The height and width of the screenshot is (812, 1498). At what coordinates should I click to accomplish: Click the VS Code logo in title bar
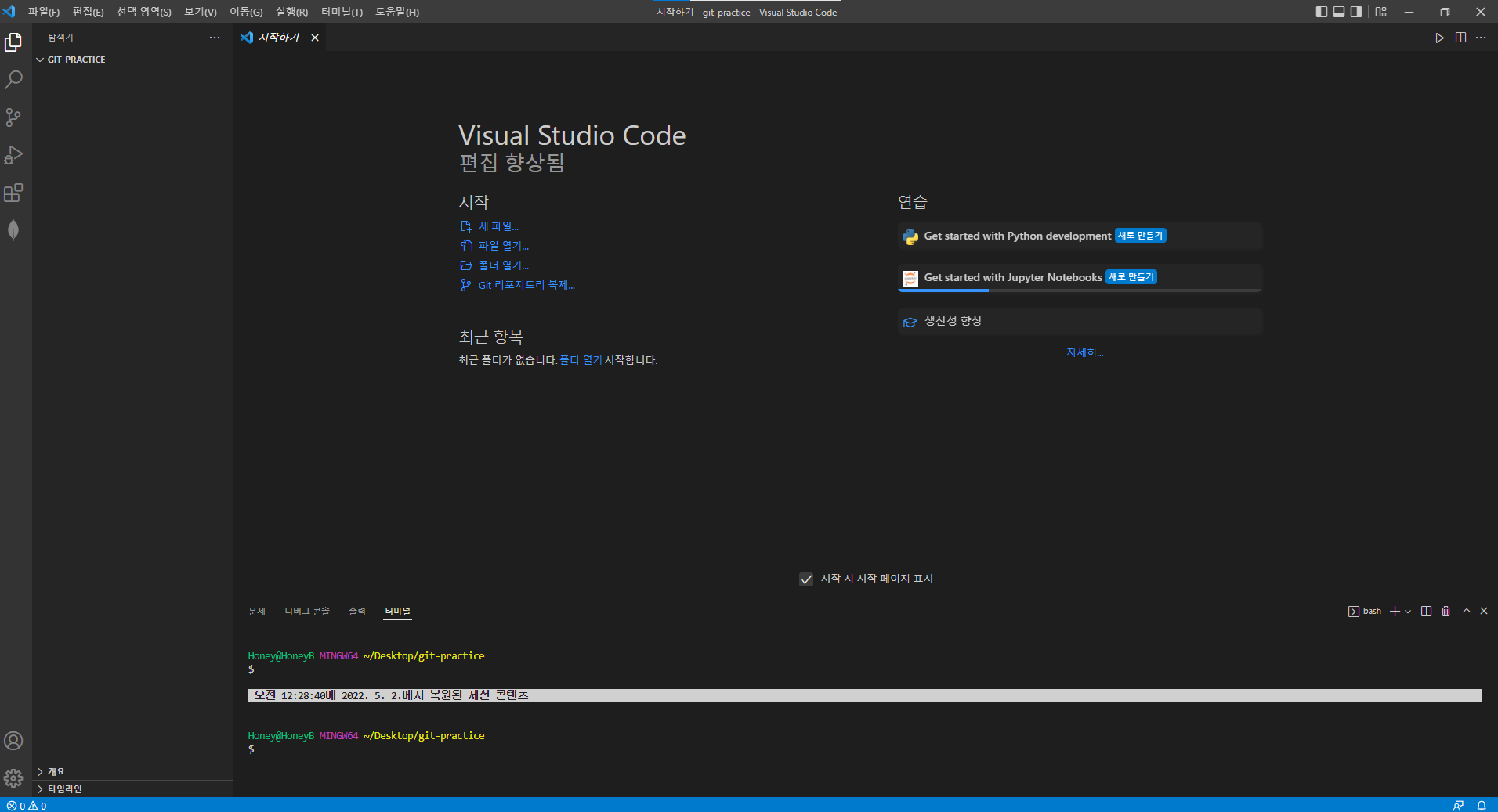9,12
